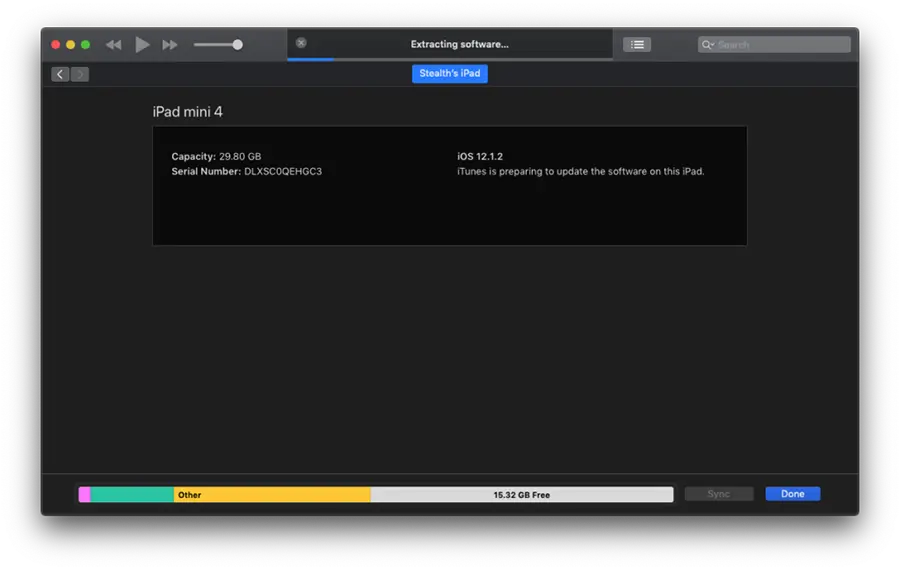This screenshot has width=900, height=570.
Task: Click the pink storage segment
Action: pos(85,495)
